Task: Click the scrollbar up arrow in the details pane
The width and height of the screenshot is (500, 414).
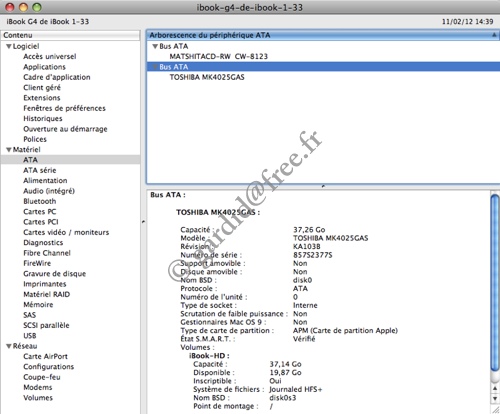Action: pyautogui.click(x=495, y=389)
